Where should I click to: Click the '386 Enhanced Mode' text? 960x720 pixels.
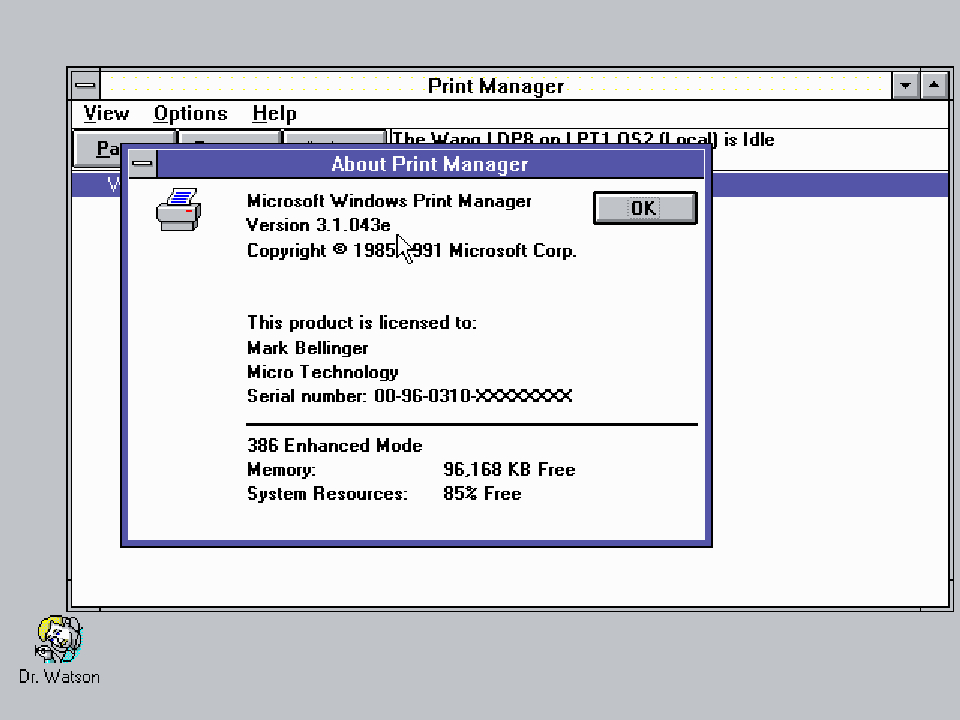[334, 445]
